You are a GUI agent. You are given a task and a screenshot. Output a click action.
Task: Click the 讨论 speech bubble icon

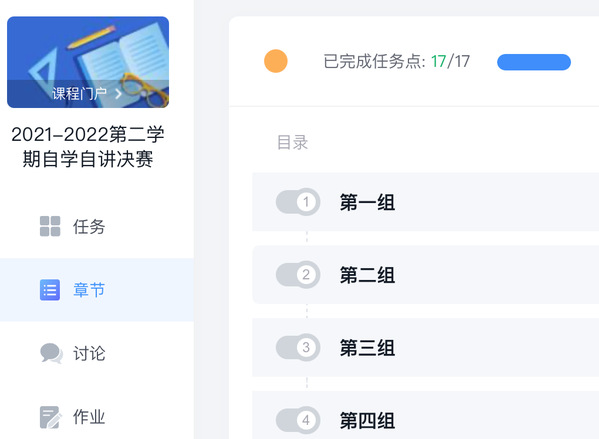point(51,353)
